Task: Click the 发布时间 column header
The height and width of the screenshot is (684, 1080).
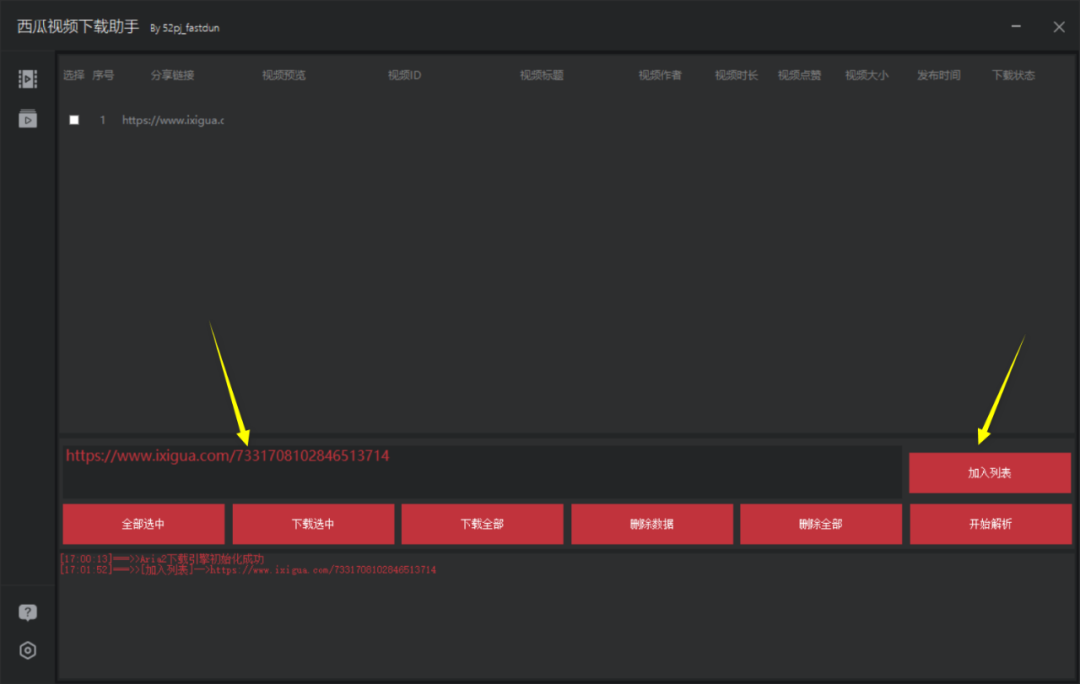Action: click(938, 75)
